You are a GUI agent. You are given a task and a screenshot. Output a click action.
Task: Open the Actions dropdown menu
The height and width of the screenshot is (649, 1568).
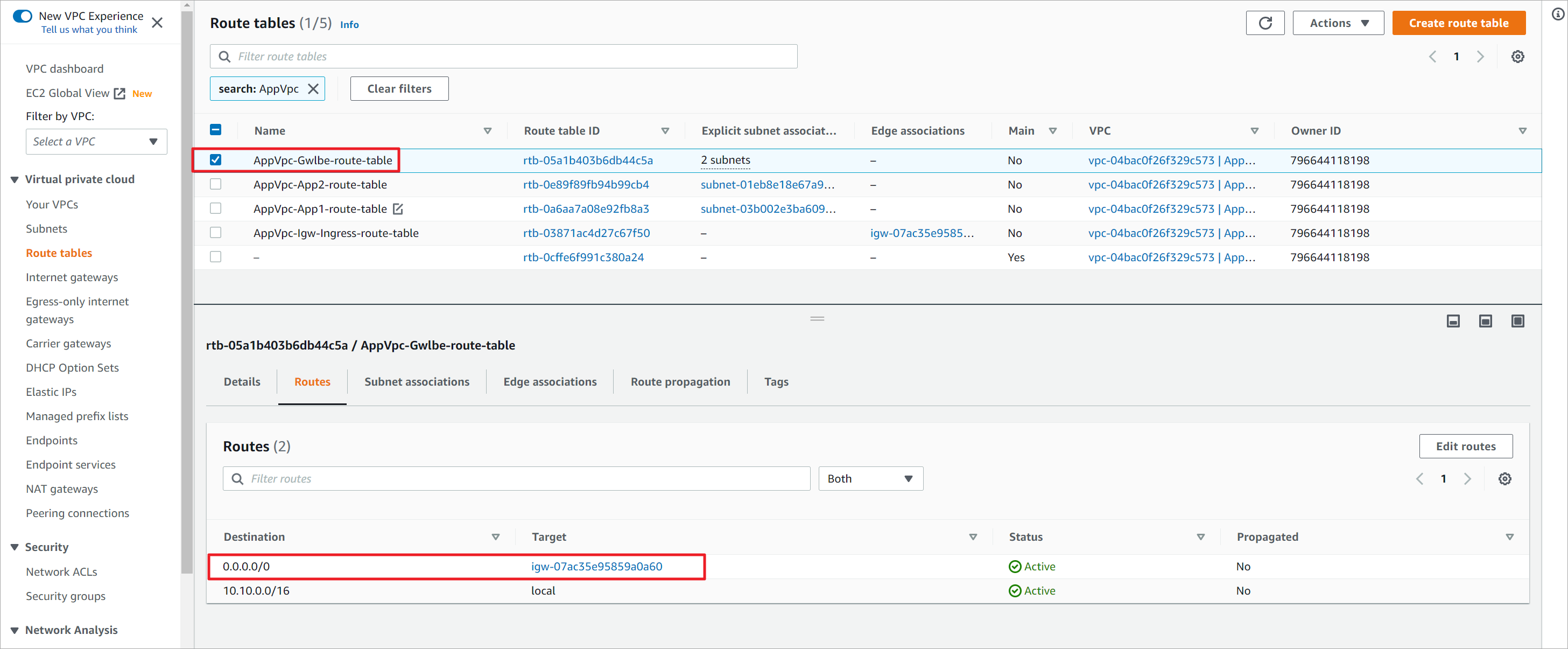point(1338,23)
